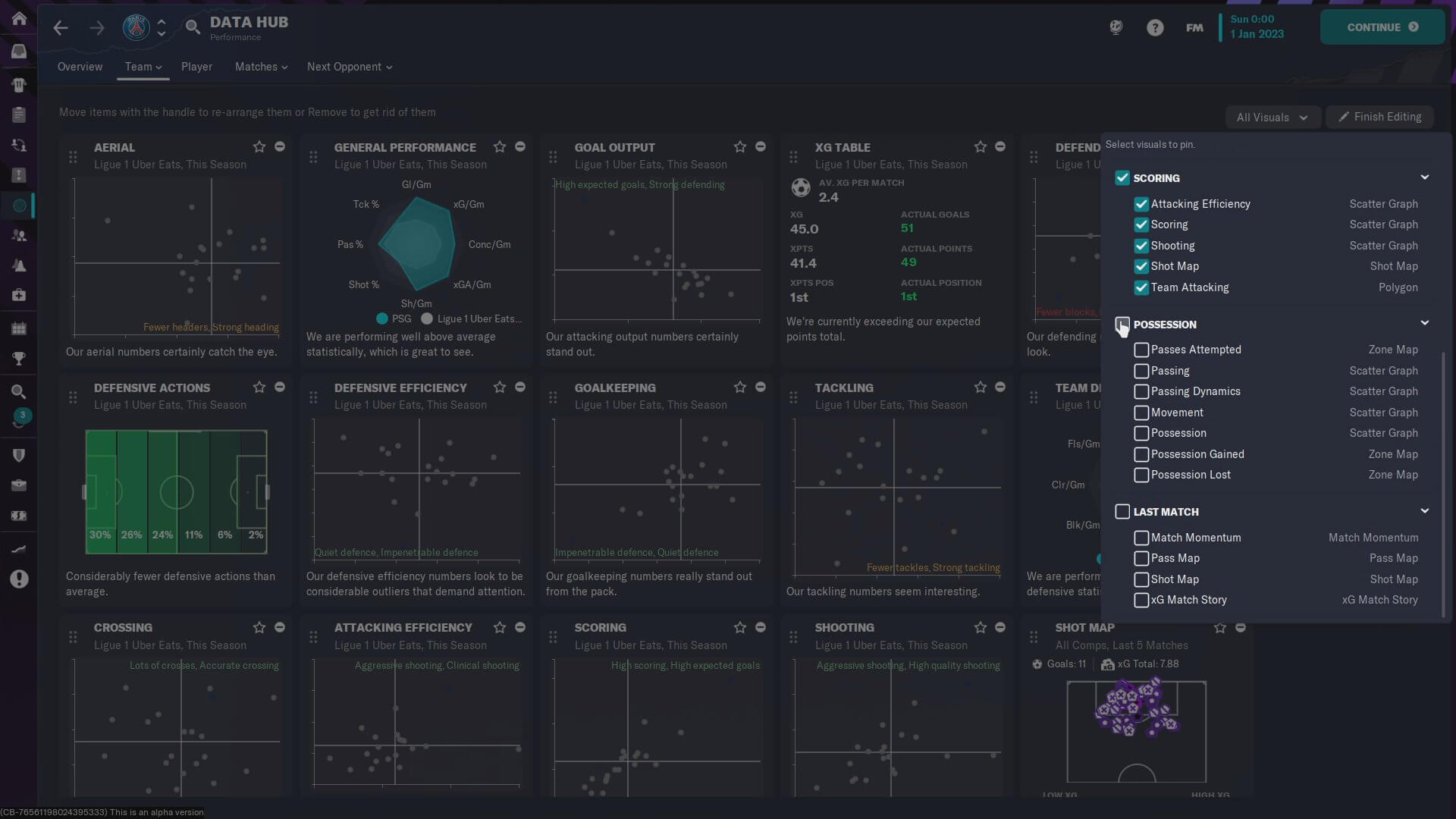1456x819 pixels.
Task: Collapse the LAST MATCH section chevron
Action: pos(1424,511)
